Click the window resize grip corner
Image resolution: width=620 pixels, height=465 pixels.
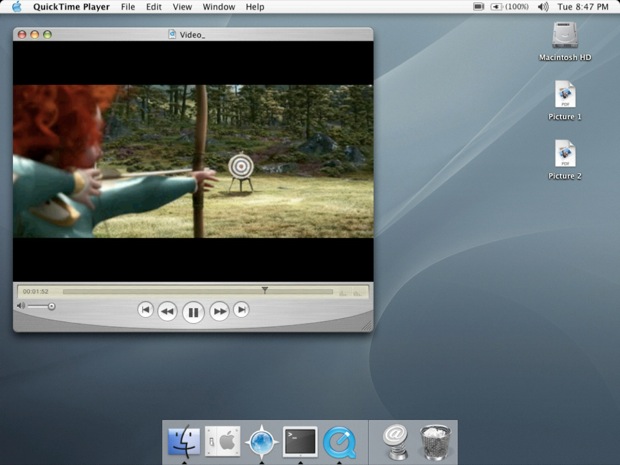click(367, 325)
